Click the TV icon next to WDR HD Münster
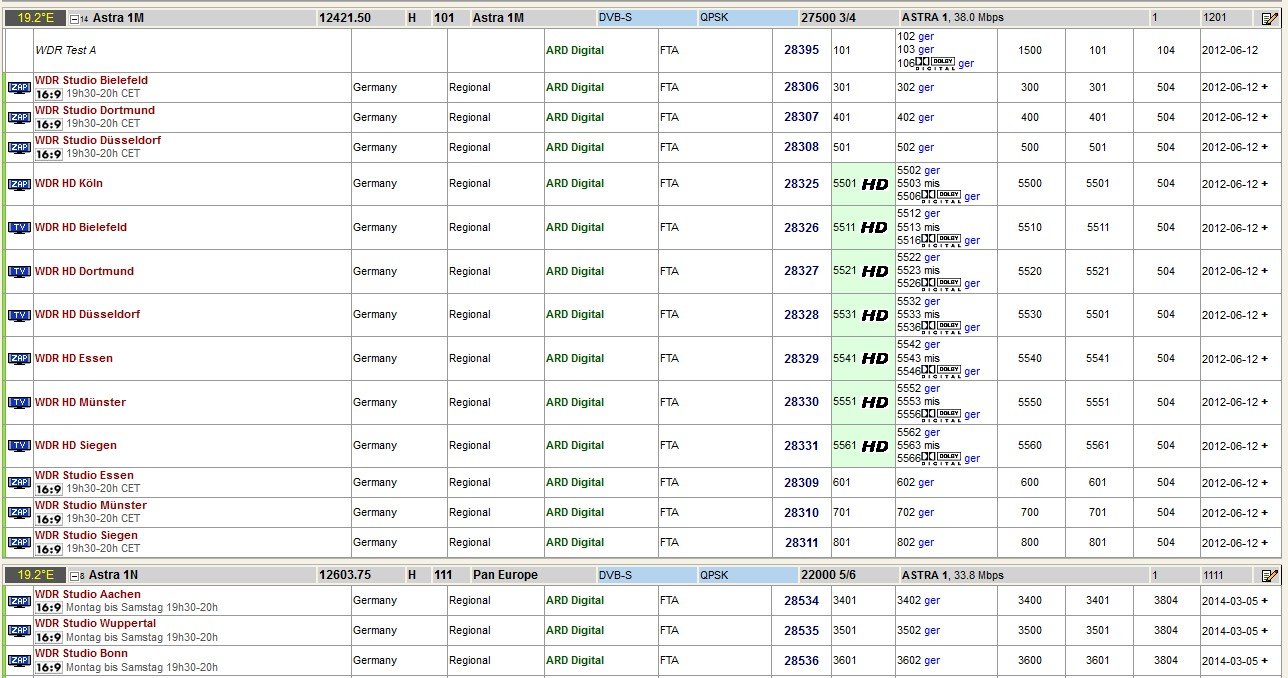1288x678 pixels. point(19,402)
